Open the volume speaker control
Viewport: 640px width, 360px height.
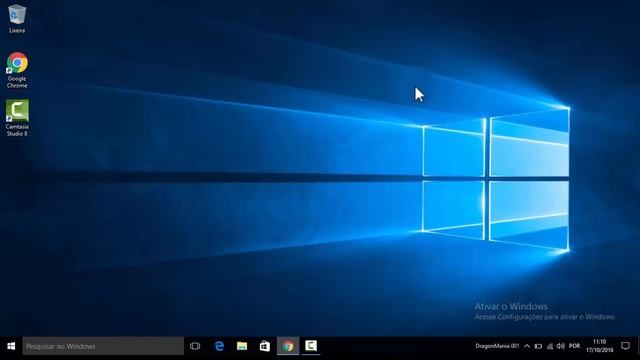click(x=561, y=346)
